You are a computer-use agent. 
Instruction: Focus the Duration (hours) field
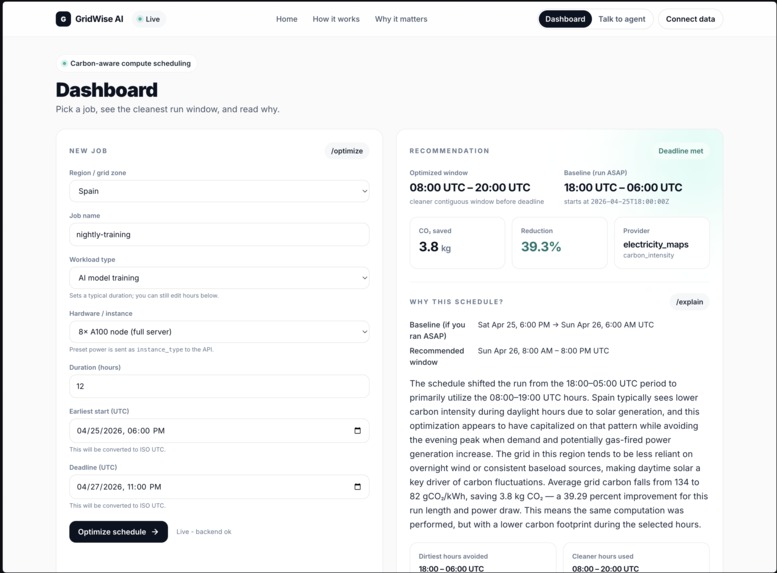pyautogui.click(x=219, y=386)
